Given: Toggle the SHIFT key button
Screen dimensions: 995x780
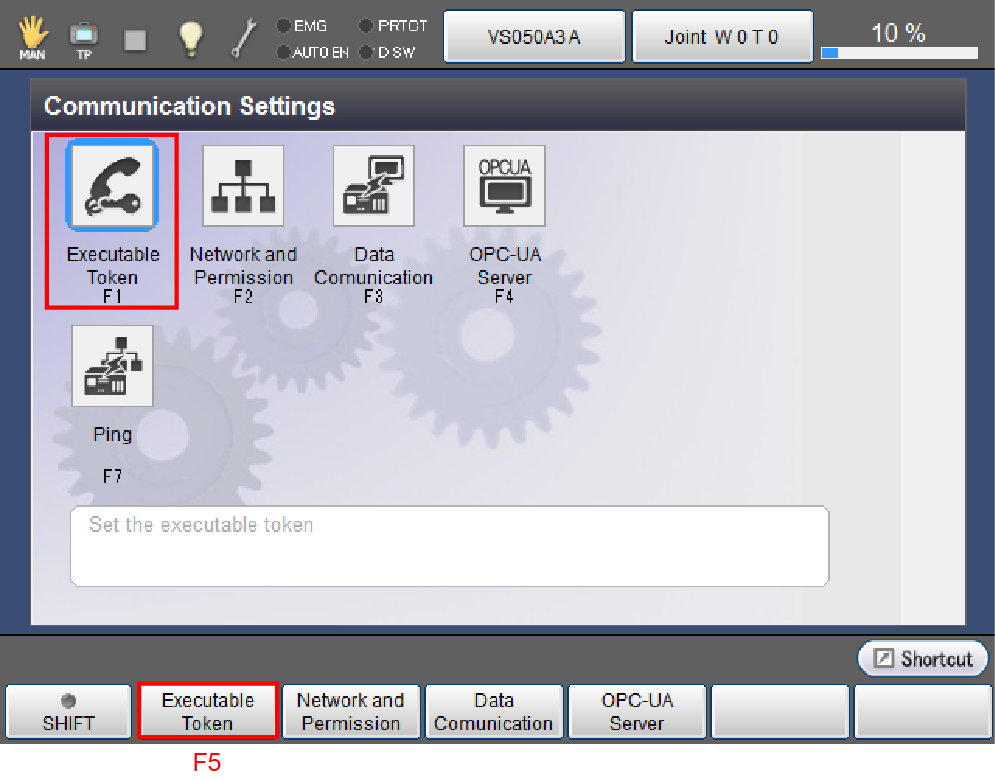Looking at the screenshot, I should tap(69, 711).
